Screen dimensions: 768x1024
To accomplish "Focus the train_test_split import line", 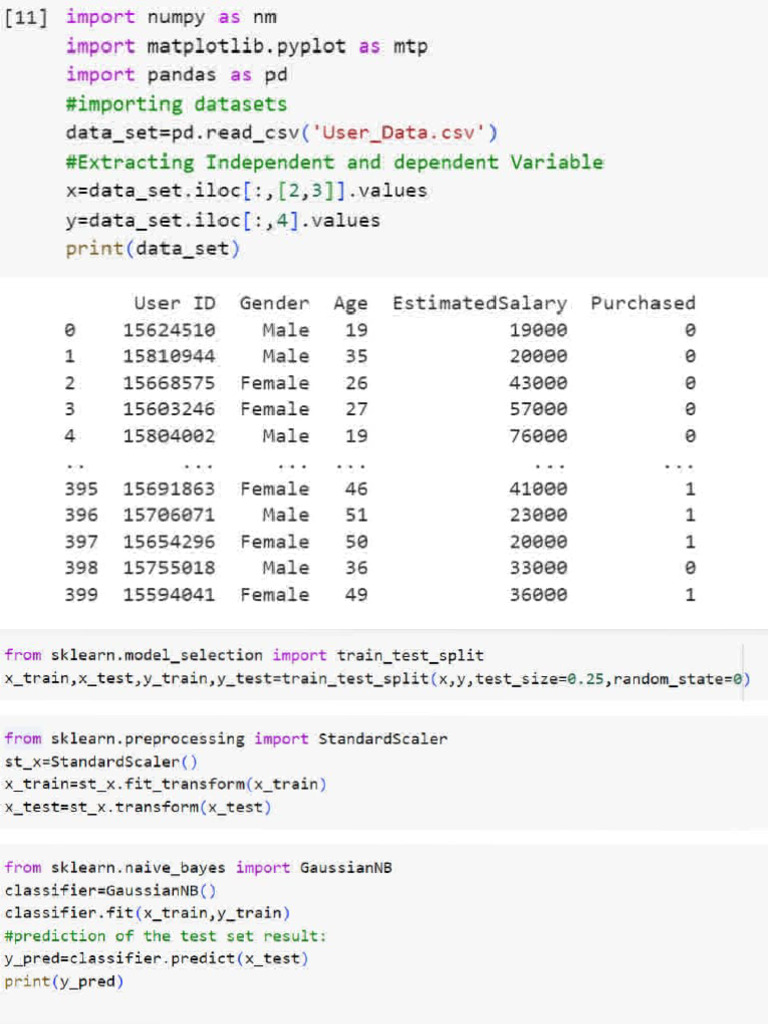I will 244,655.
